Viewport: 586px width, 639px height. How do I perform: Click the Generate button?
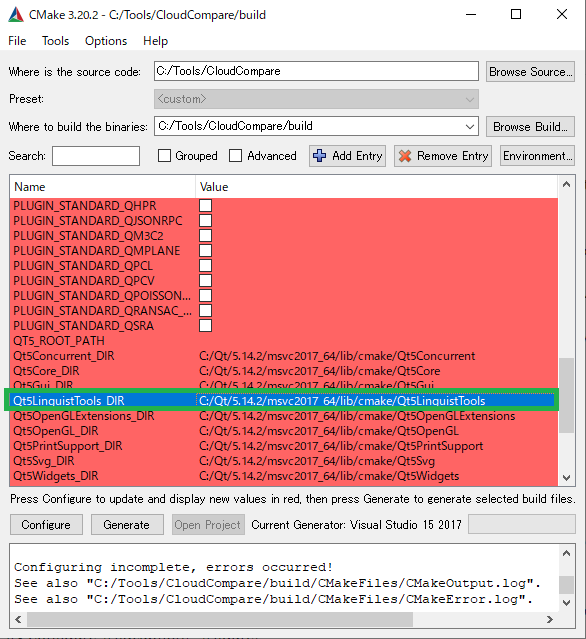tap(127, 524)
